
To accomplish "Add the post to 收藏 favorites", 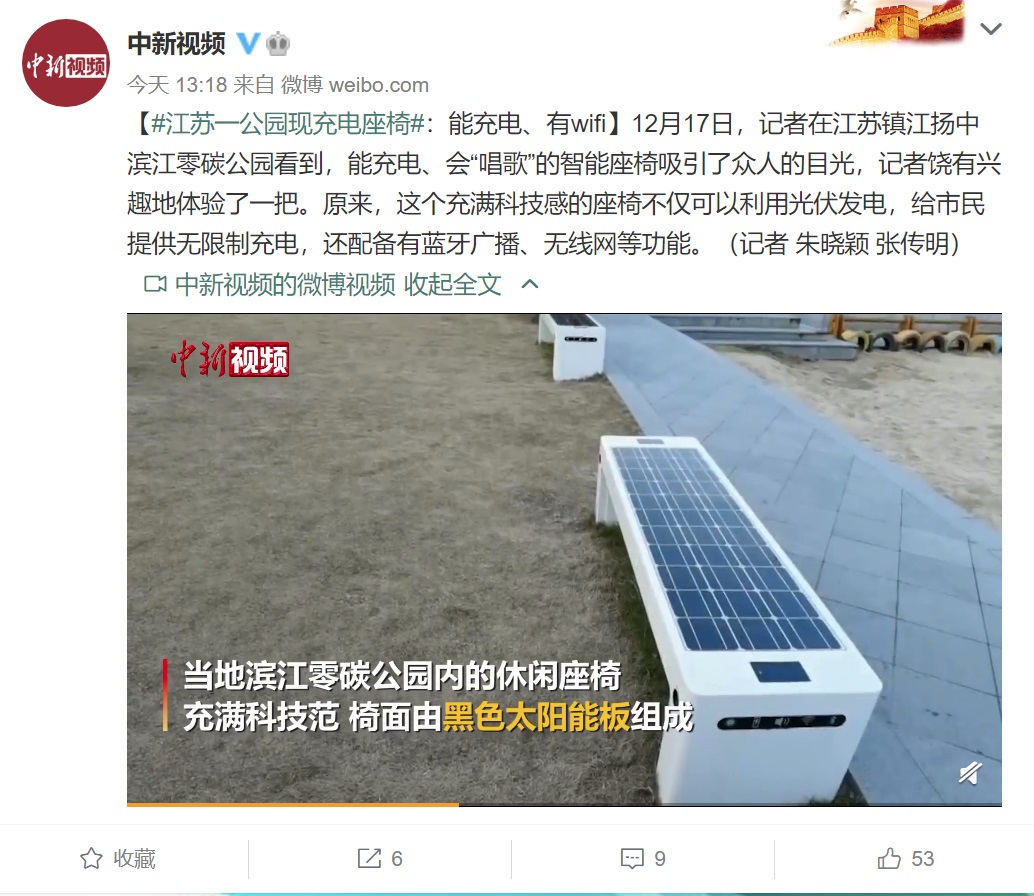I will coord(117,858).
